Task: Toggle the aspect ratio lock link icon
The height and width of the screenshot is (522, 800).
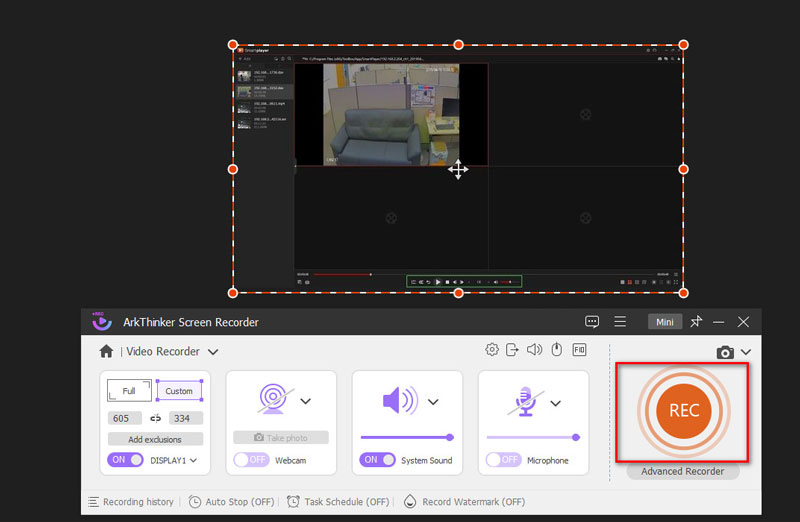Action: tap(156, 418)
